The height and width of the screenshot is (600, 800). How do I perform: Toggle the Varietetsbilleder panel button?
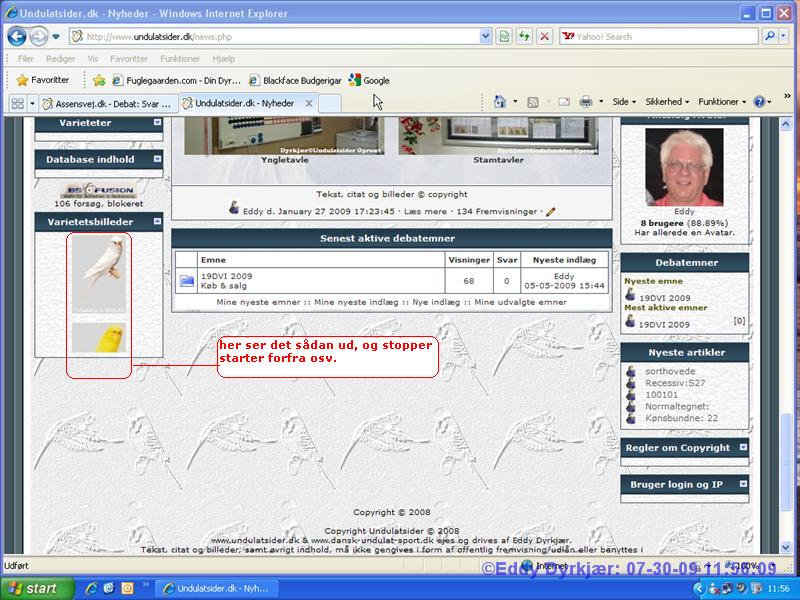coord(158,221)
